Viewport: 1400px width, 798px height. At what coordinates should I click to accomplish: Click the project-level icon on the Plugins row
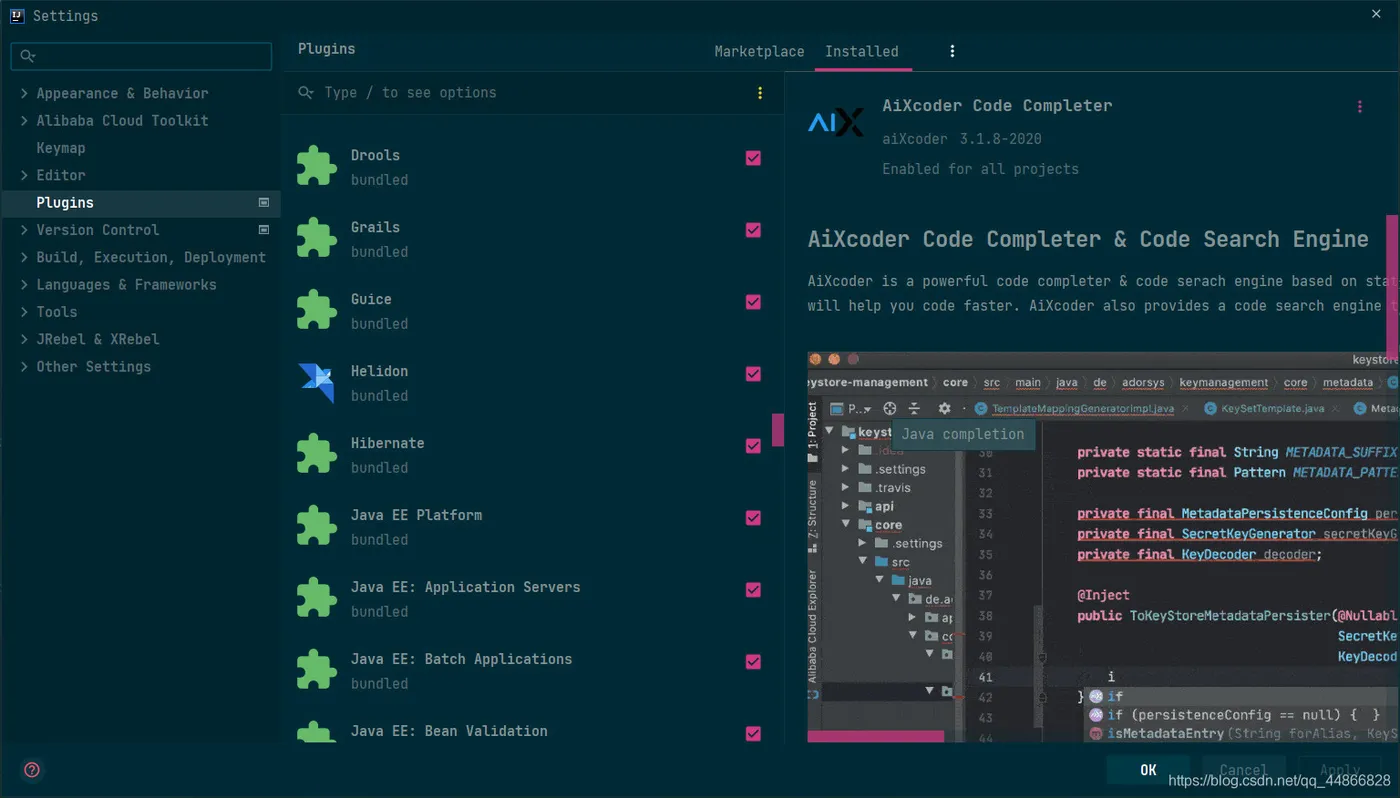[x=264, y=202]
